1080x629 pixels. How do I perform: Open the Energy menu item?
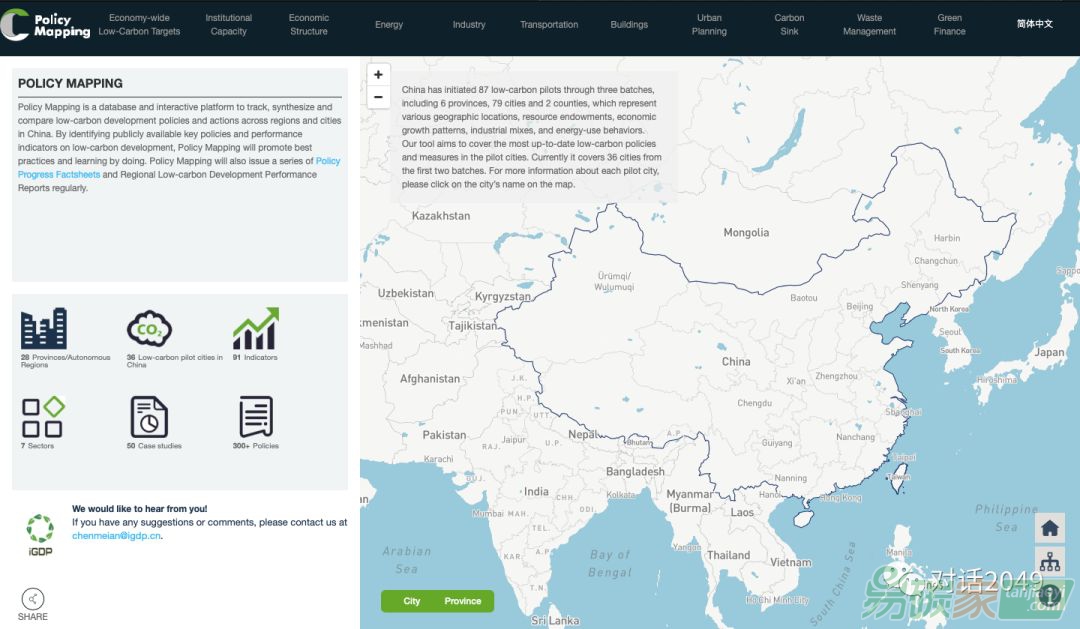pos(389,25)
